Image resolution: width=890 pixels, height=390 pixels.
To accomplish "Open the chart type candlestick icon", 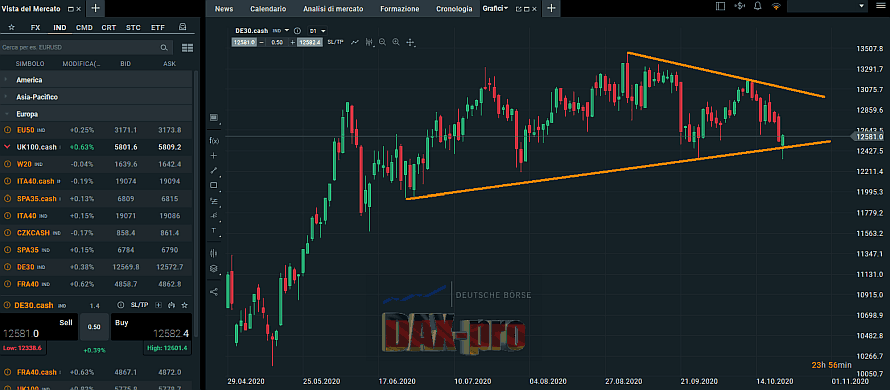I will point(370,42).
